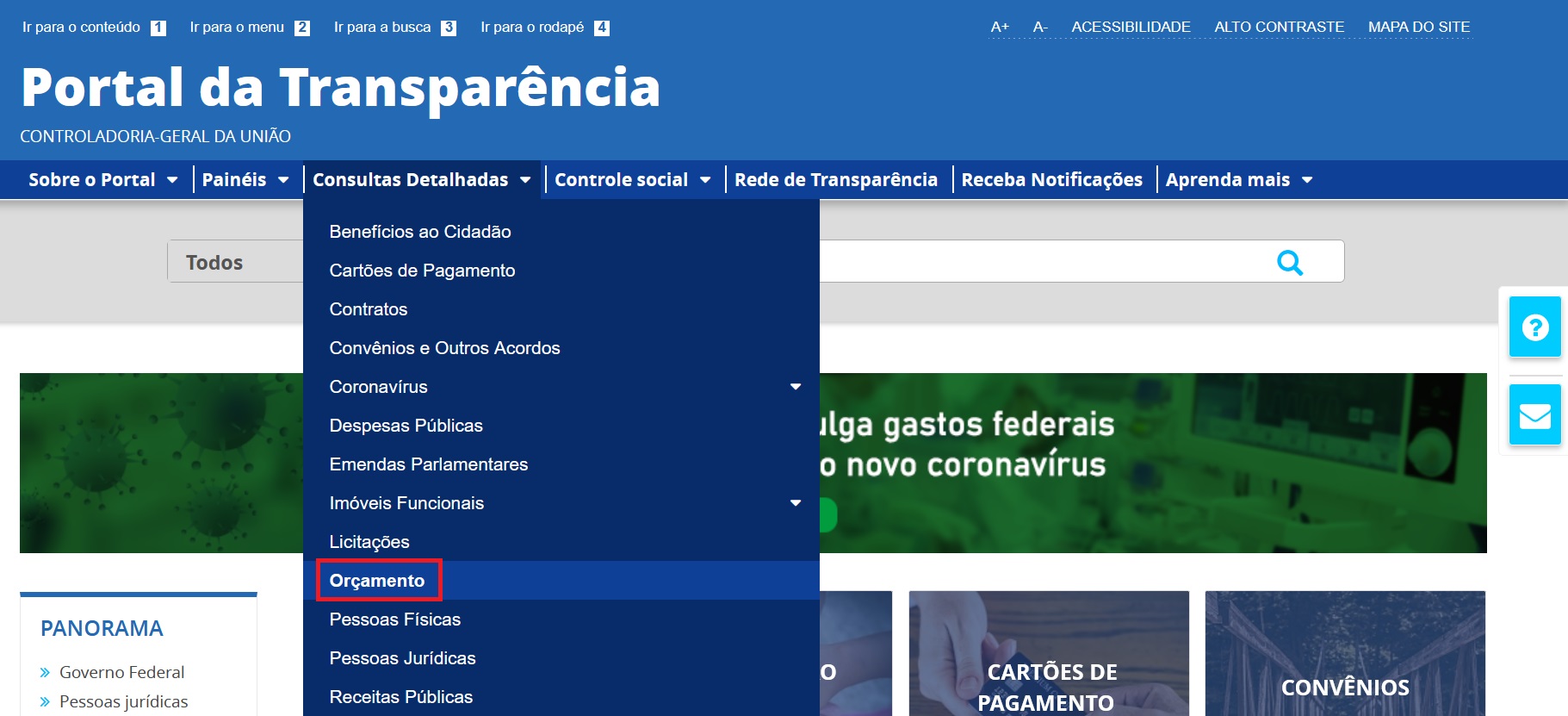Click CONTROLADORIA-GERAL DA UNIÃO subtitle
The width and height of the screenshot is (1568, 716).
pyautogui.click(x=155, y=136)
